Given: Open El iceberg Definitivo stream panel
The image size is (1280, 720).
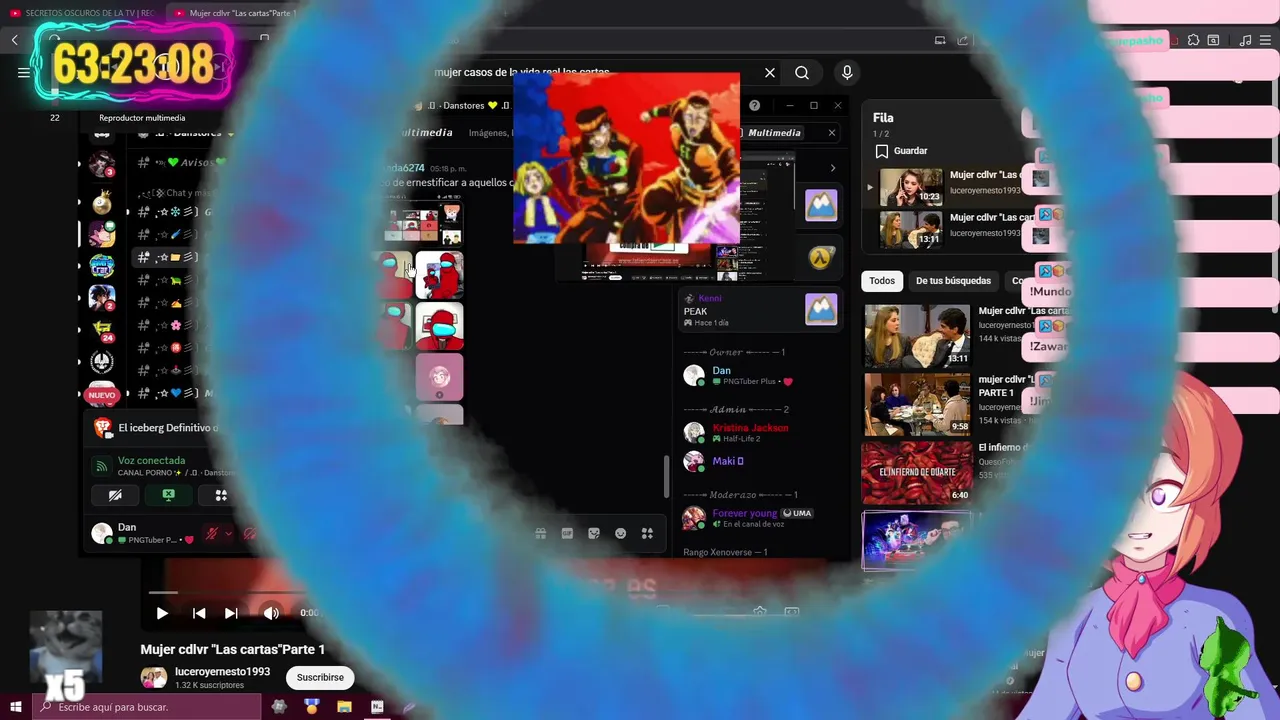Looking at the screenshot, I should coord(156,428).
